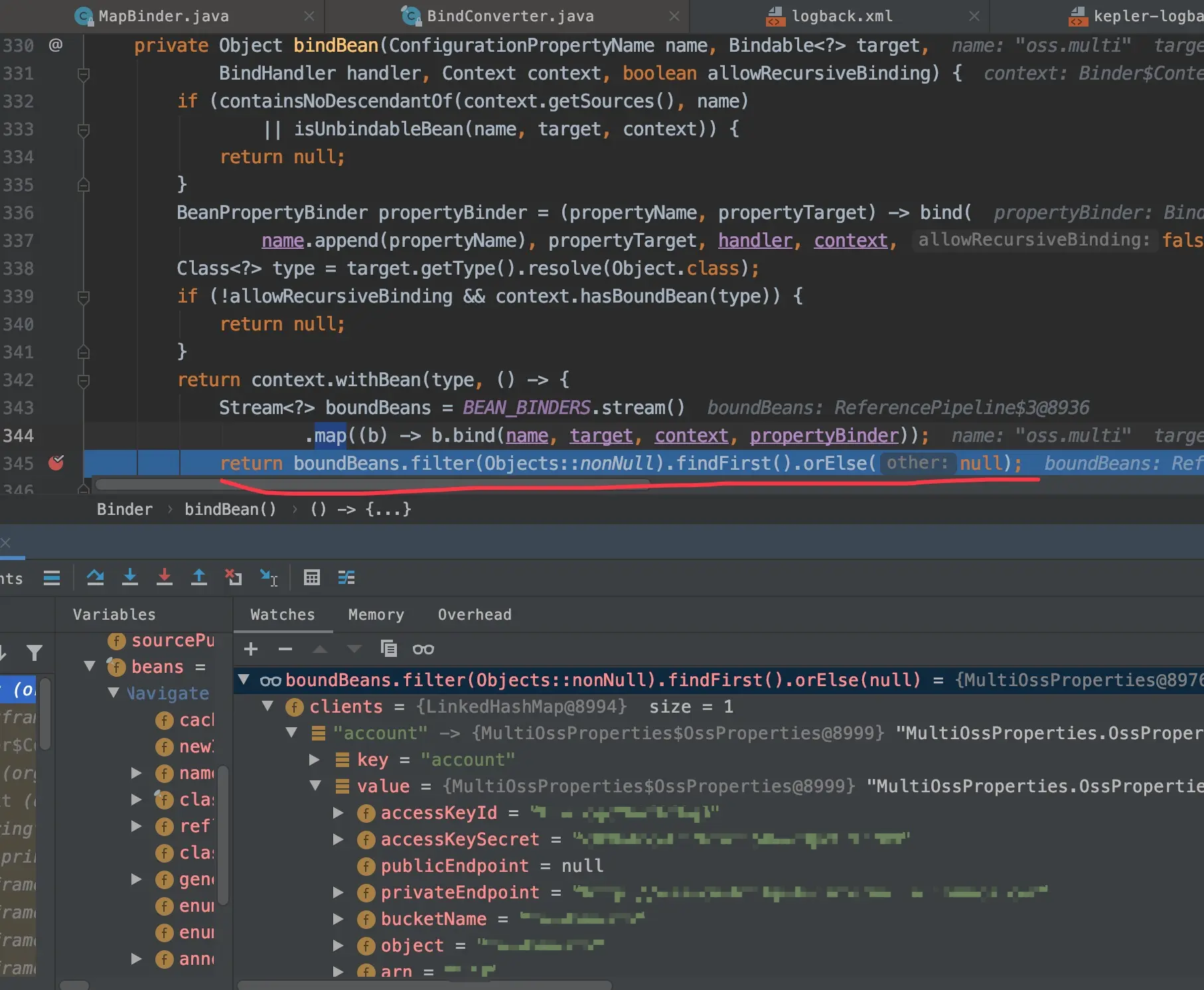The width and height of the screenshot is (1204, 990).
Task: Click the @ gutter icon on line 330
Action: click(56, 45)
